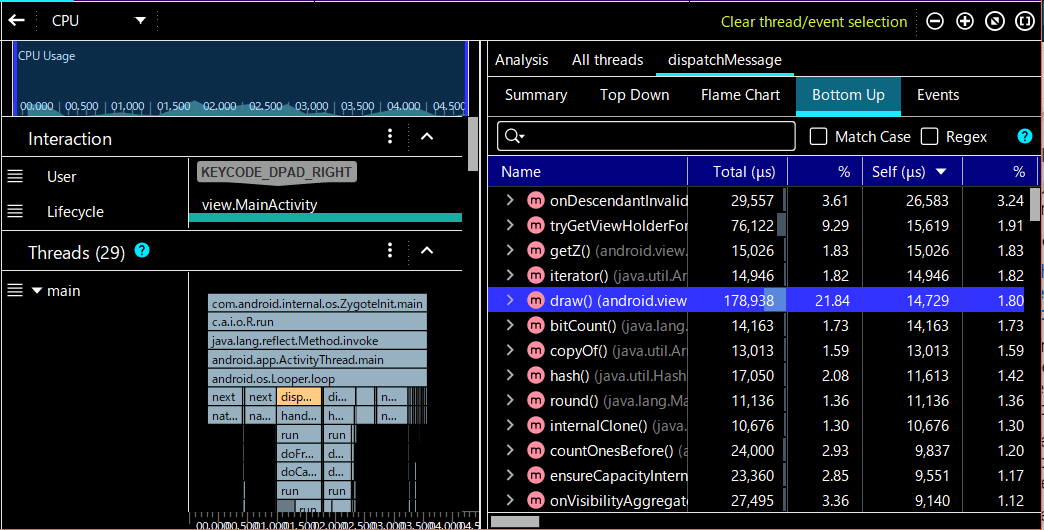This screenshot has height=530, width=1044.
Task: Grab the Lifecycle row drag handle
Action: coord(15,211)
